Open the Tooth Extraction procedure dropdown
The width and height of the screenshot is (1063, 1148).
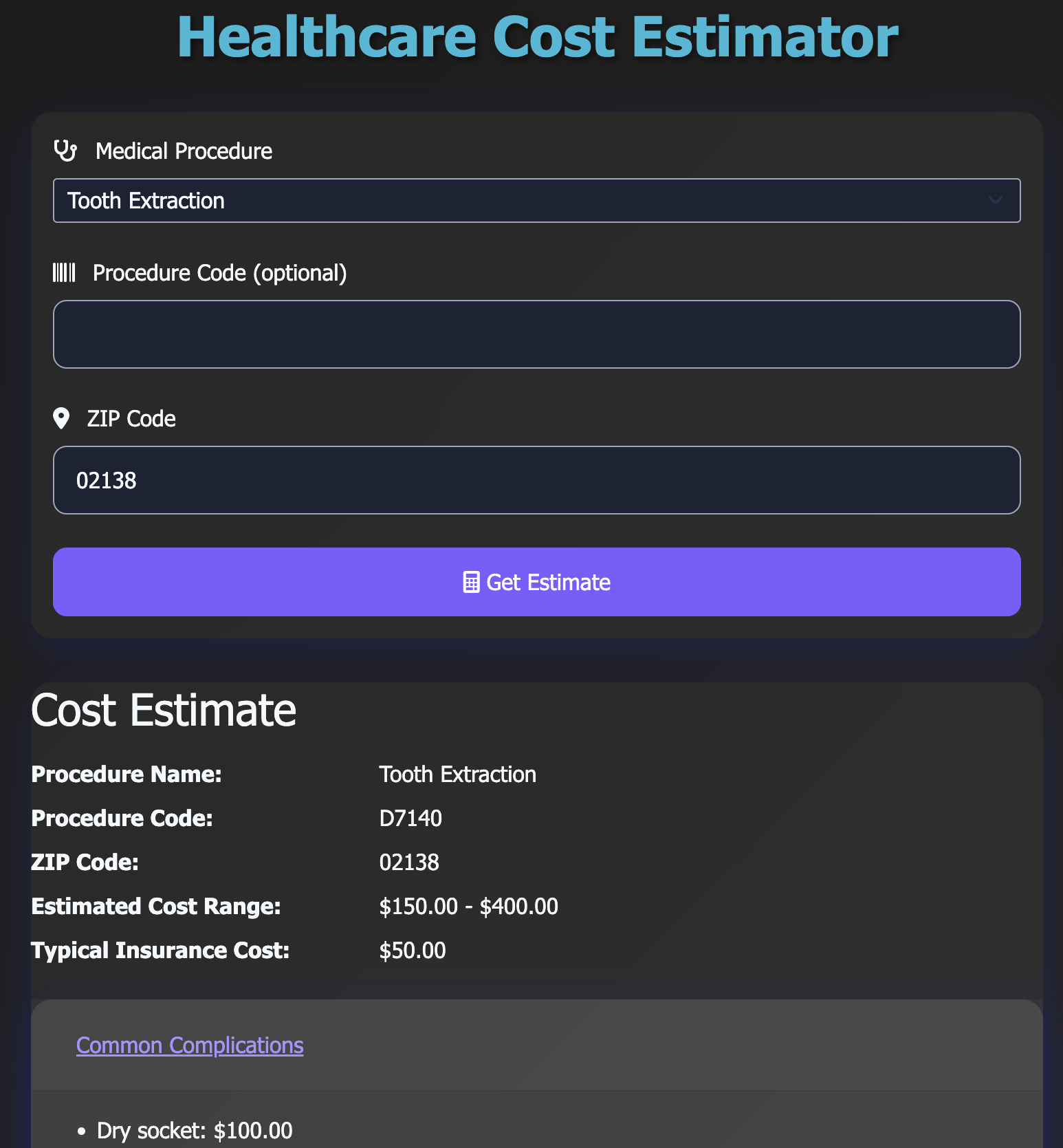(536, 201)
